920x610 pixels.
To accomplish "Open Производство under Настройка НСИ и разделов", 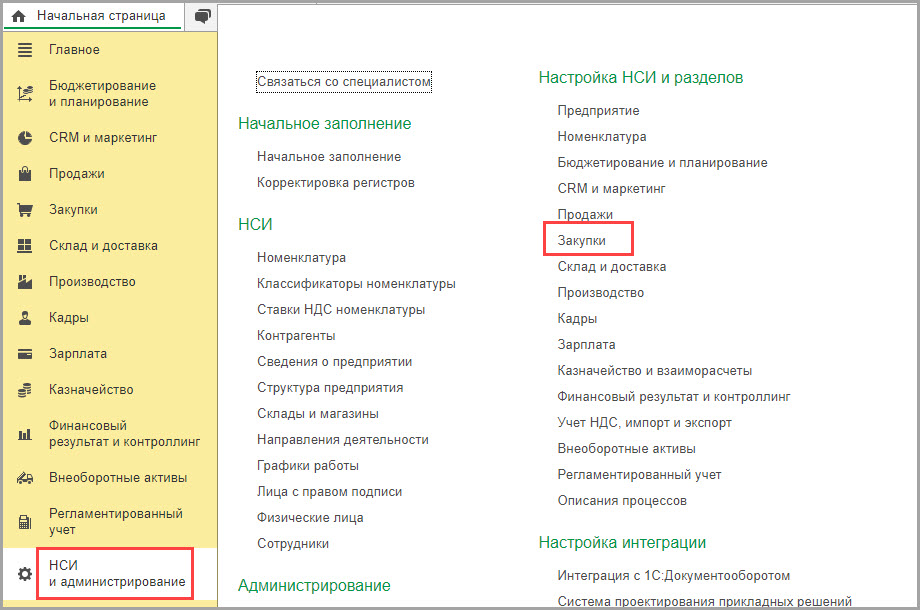I will click(601, 293).
